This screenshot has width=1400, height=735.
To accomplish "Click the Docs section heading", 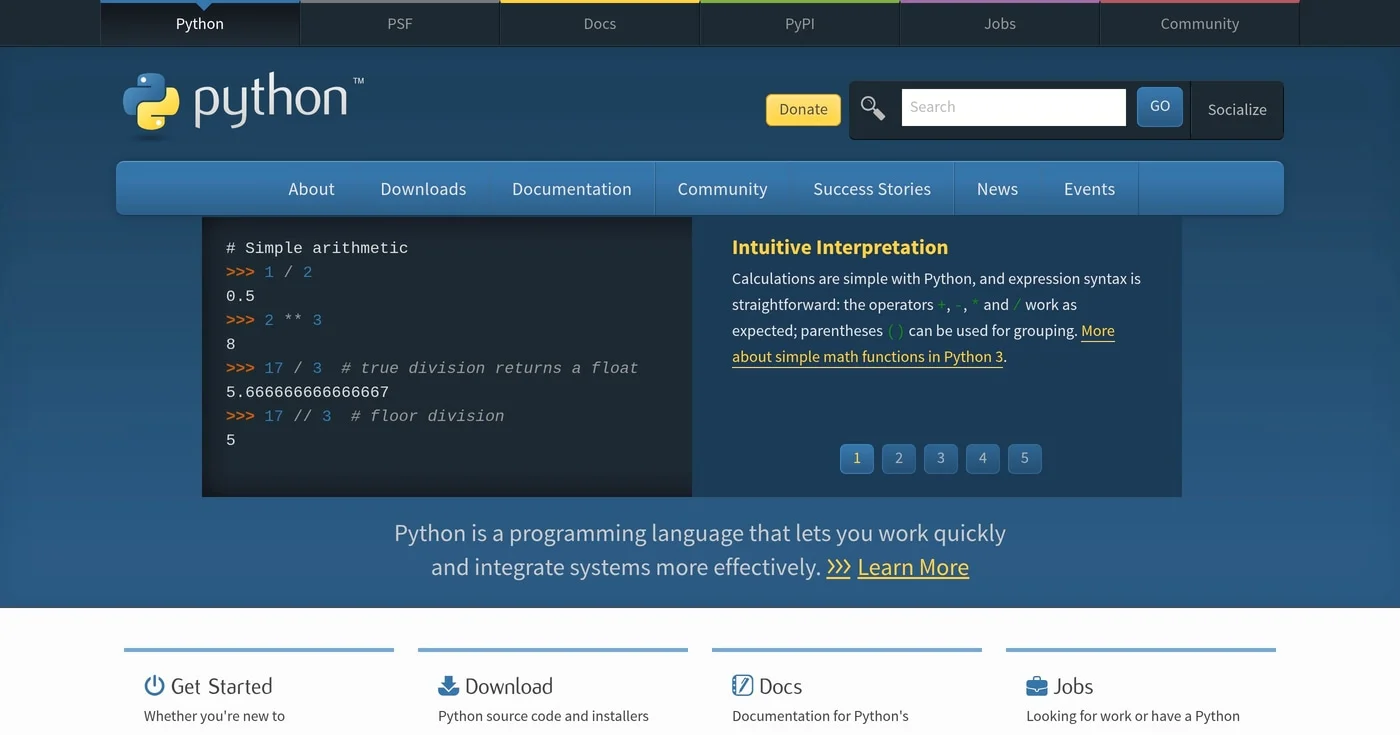I will coord(780,686).
